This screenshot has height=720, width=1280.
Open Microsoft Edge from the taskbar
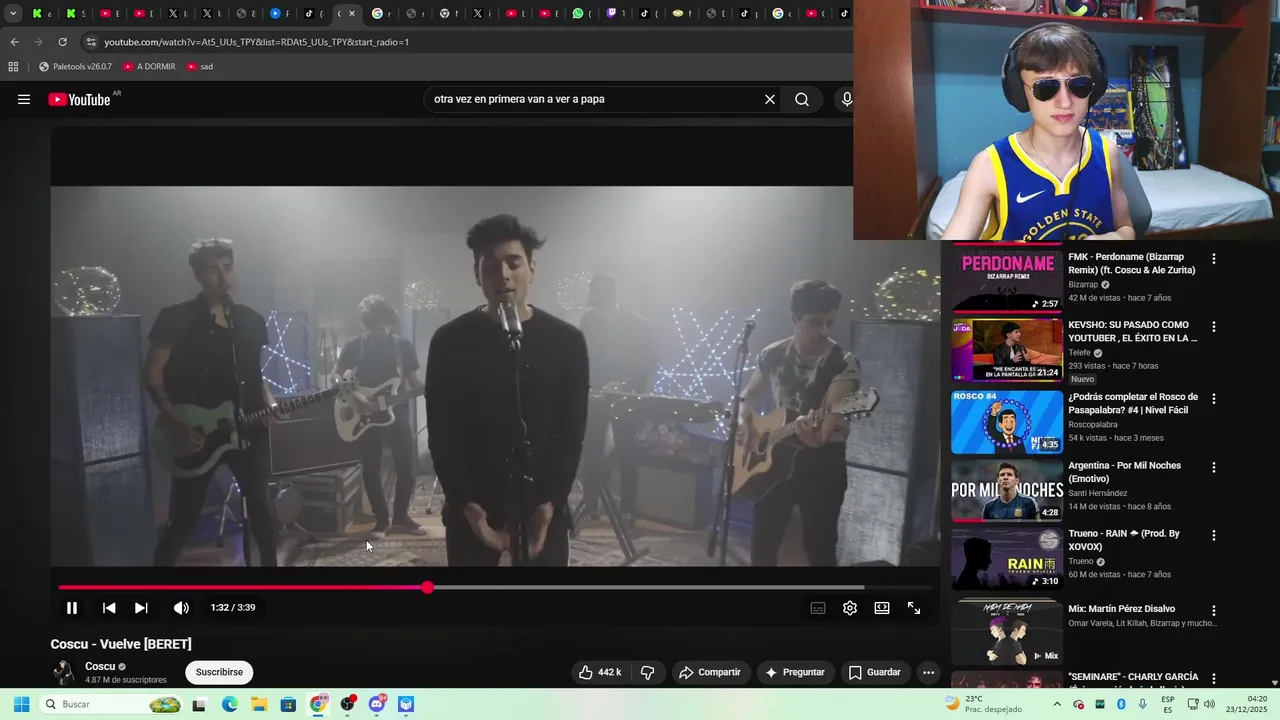click(x=230, y=704)
